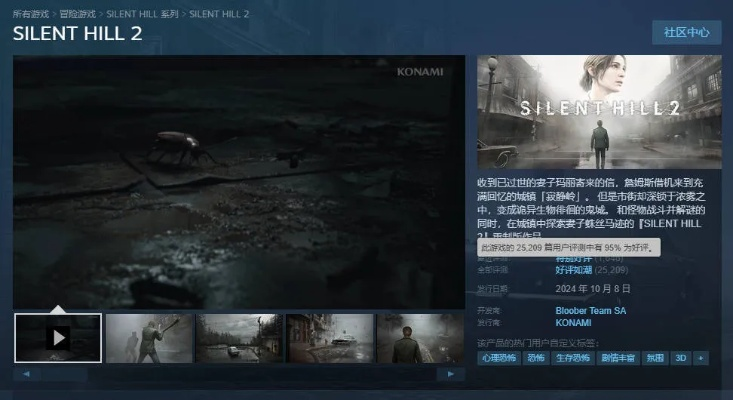The height and width of the screenshot is (400, 733).
Task: Play the selected trailer video thumbnail
Action: [58, 338]
